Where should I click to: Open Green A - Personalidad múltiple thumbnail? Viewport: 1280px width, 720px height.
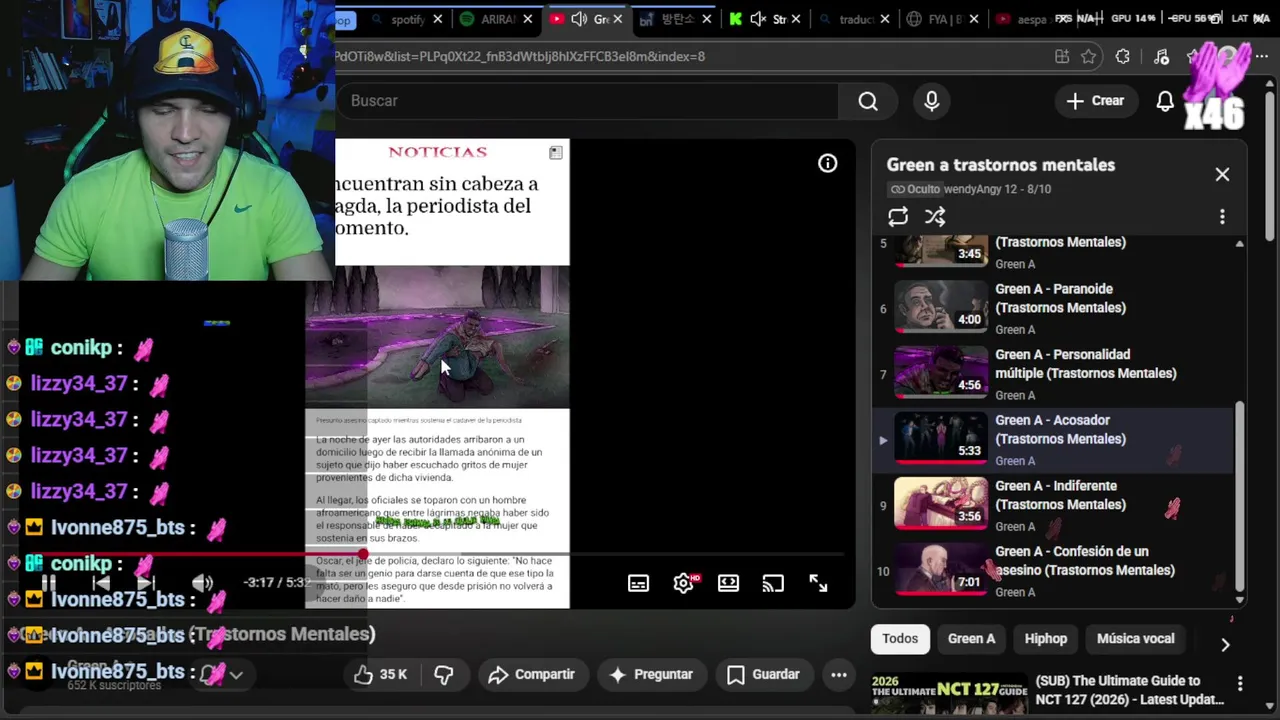click(941, 371)
